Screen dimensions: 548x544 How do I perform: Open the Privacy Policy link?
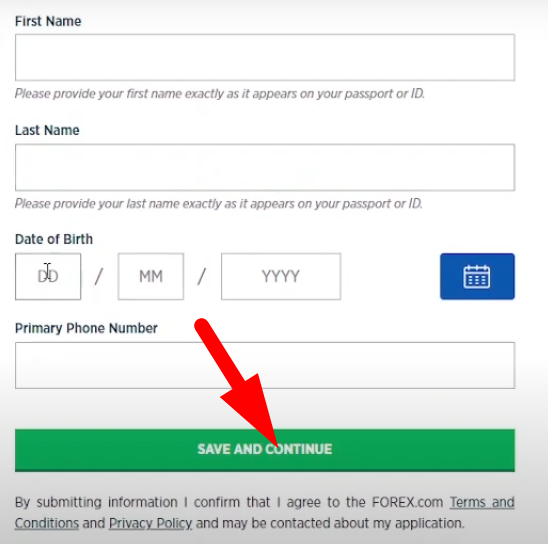point(150,523)
